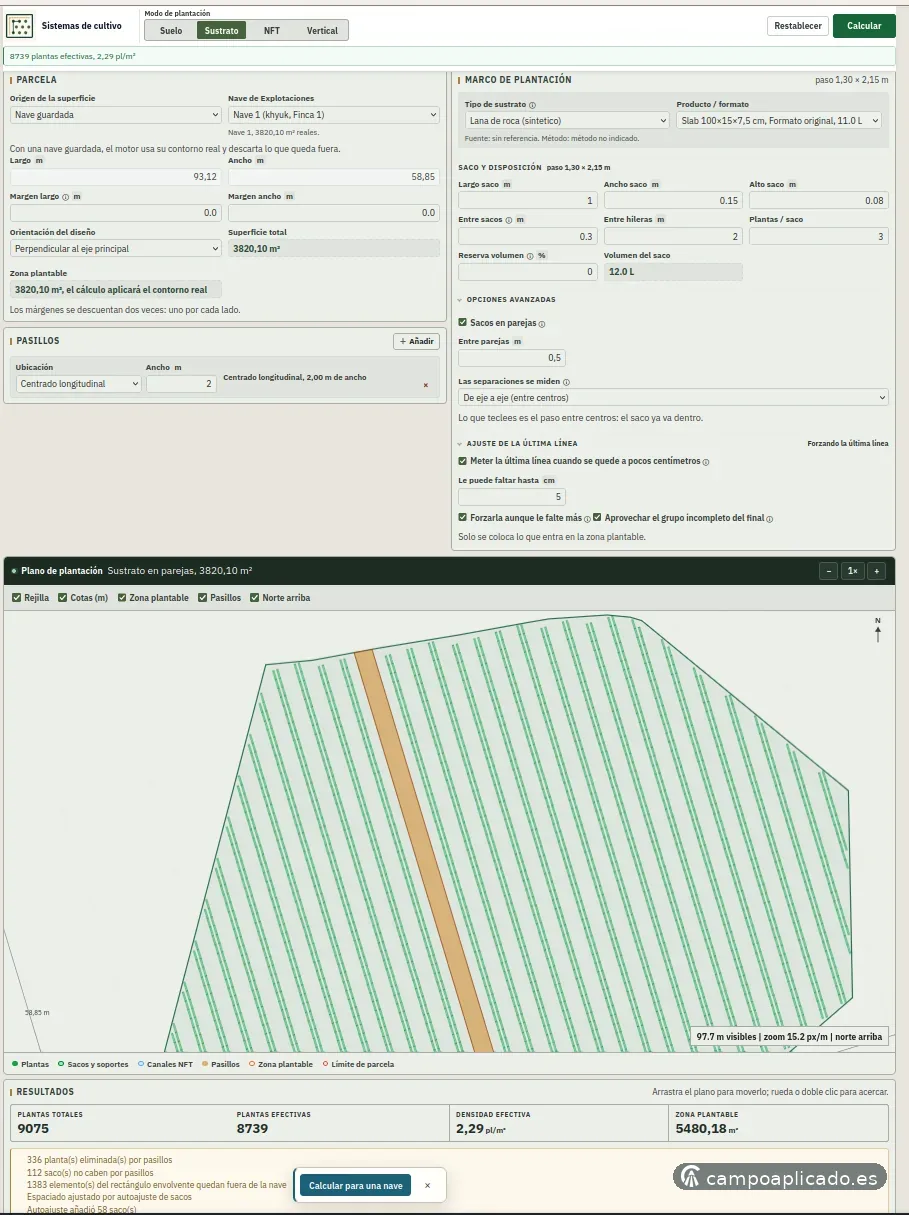The image size is (909, 1215).
Task: Click the info icon next to Margen largo
Action: click(x=66, y=197)
